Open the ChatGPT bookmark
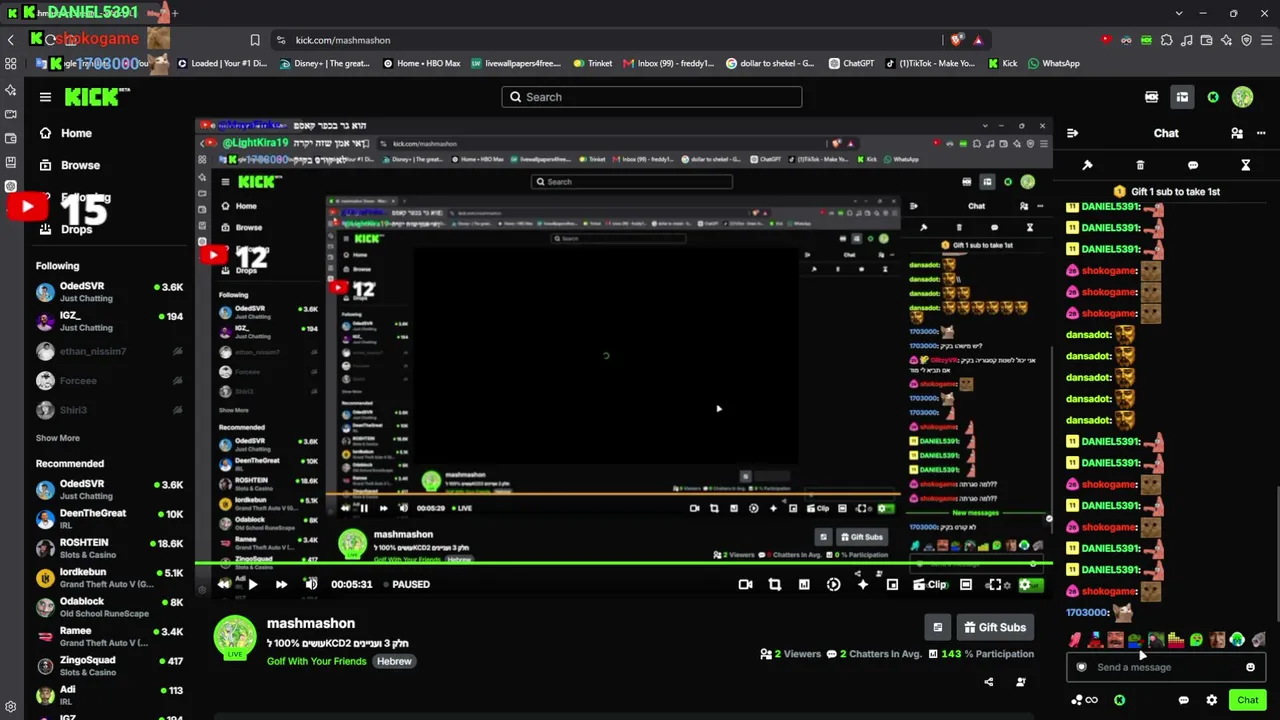This screenshot has height=720, width=1280. coord(851,63)
